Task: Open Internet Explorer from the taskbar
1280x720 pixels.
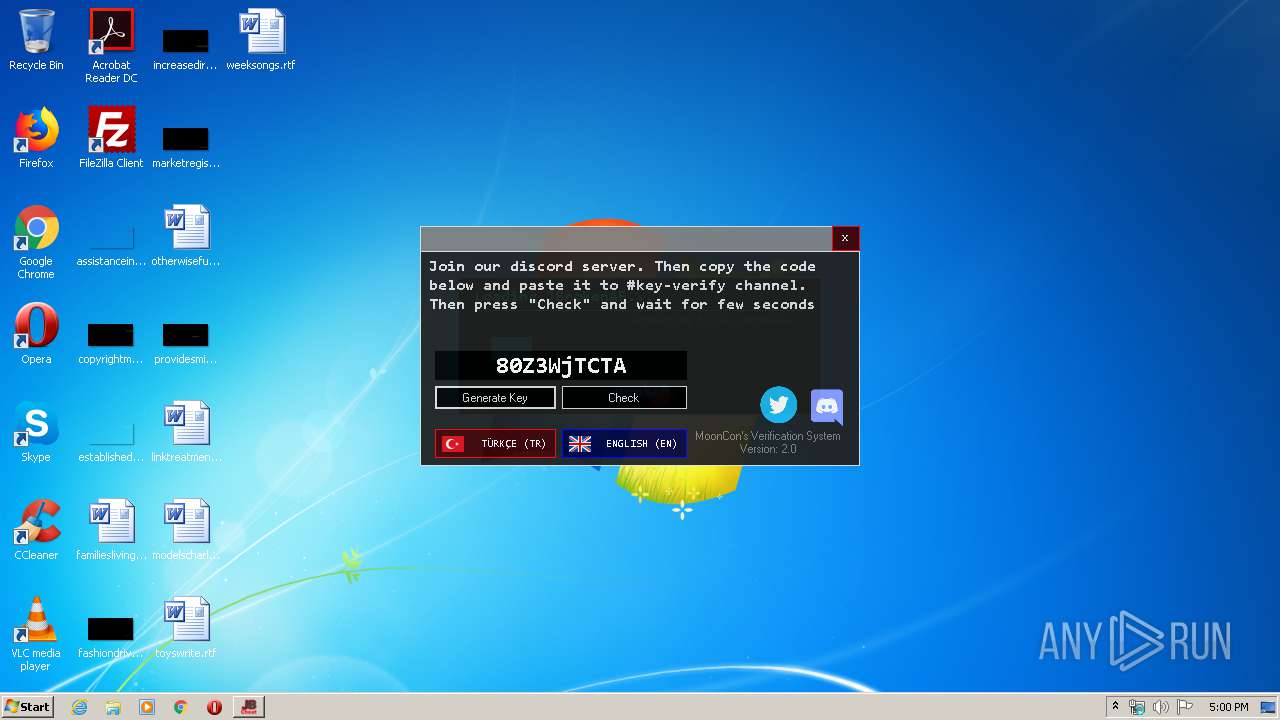Action: [x=79, y=707]
